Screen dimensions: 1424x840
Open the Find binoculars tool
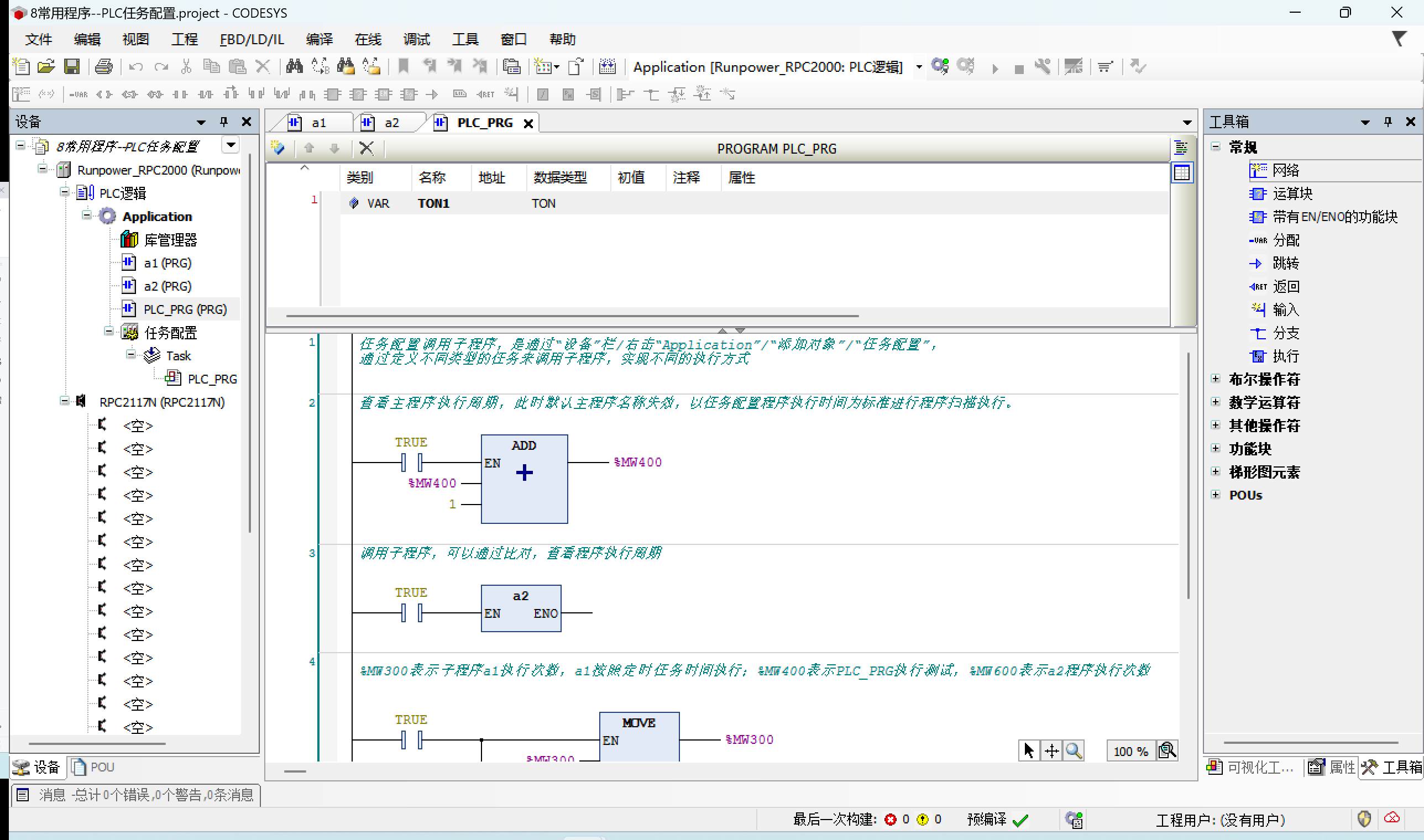[295, 67]
